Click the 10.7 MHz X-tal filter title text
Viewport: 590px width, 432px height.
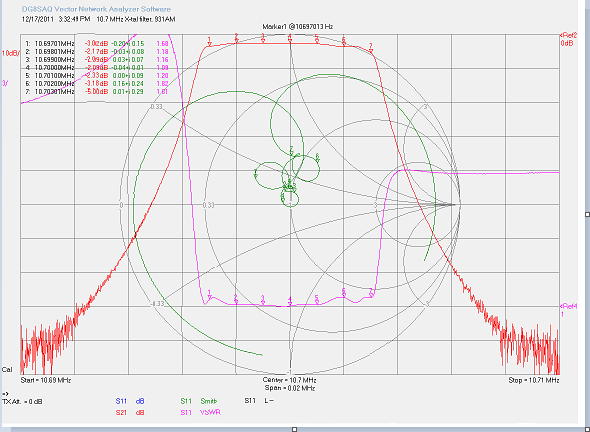136,19
